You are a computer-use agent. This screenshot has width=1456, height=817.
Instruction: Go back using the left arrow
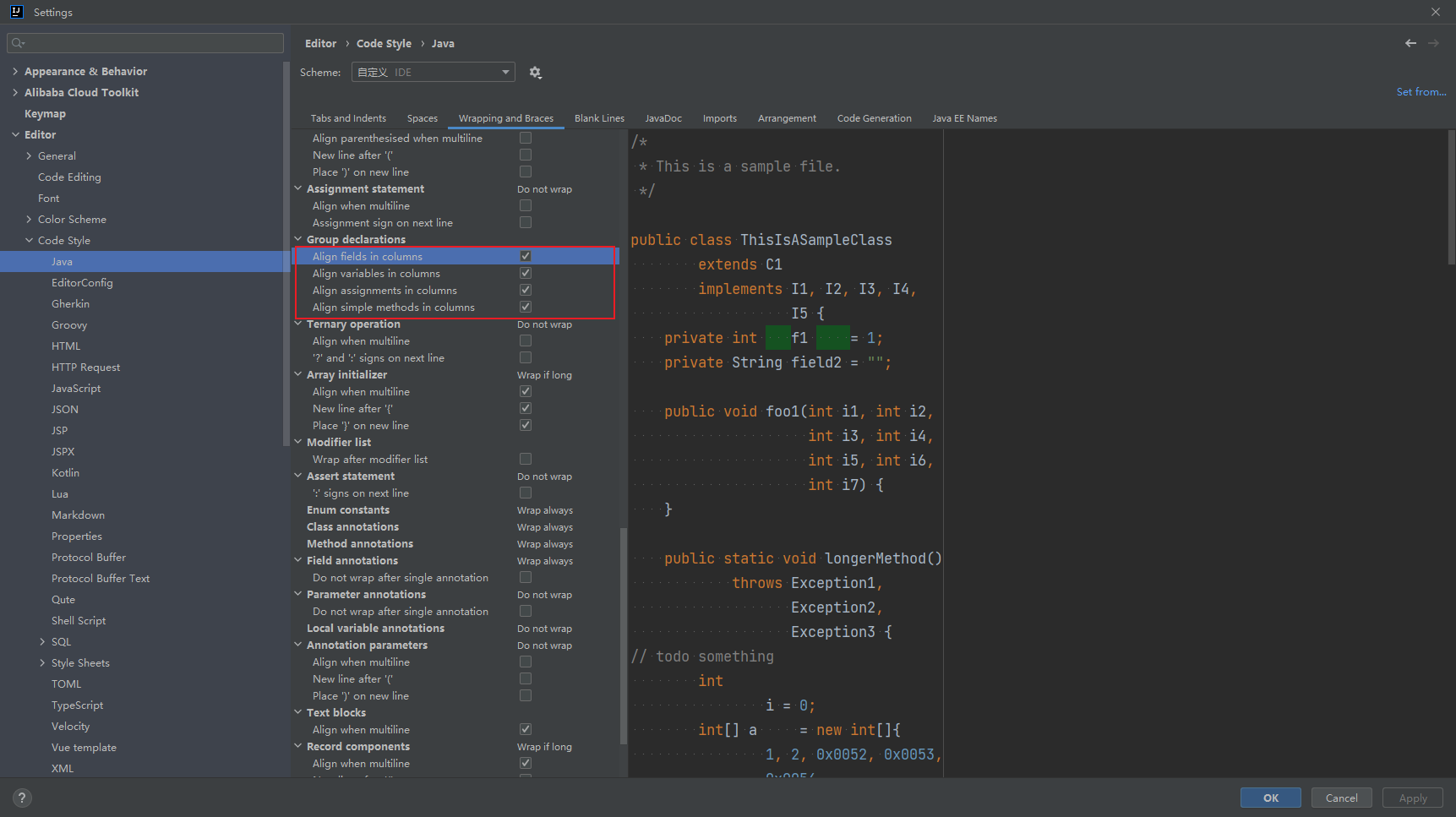pyautogui.click(x=1410, y=43)
